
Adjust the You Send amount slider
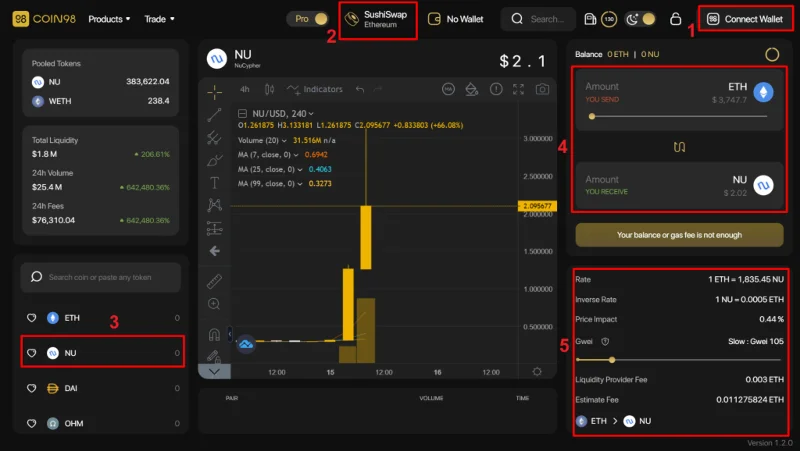(679, 116)
